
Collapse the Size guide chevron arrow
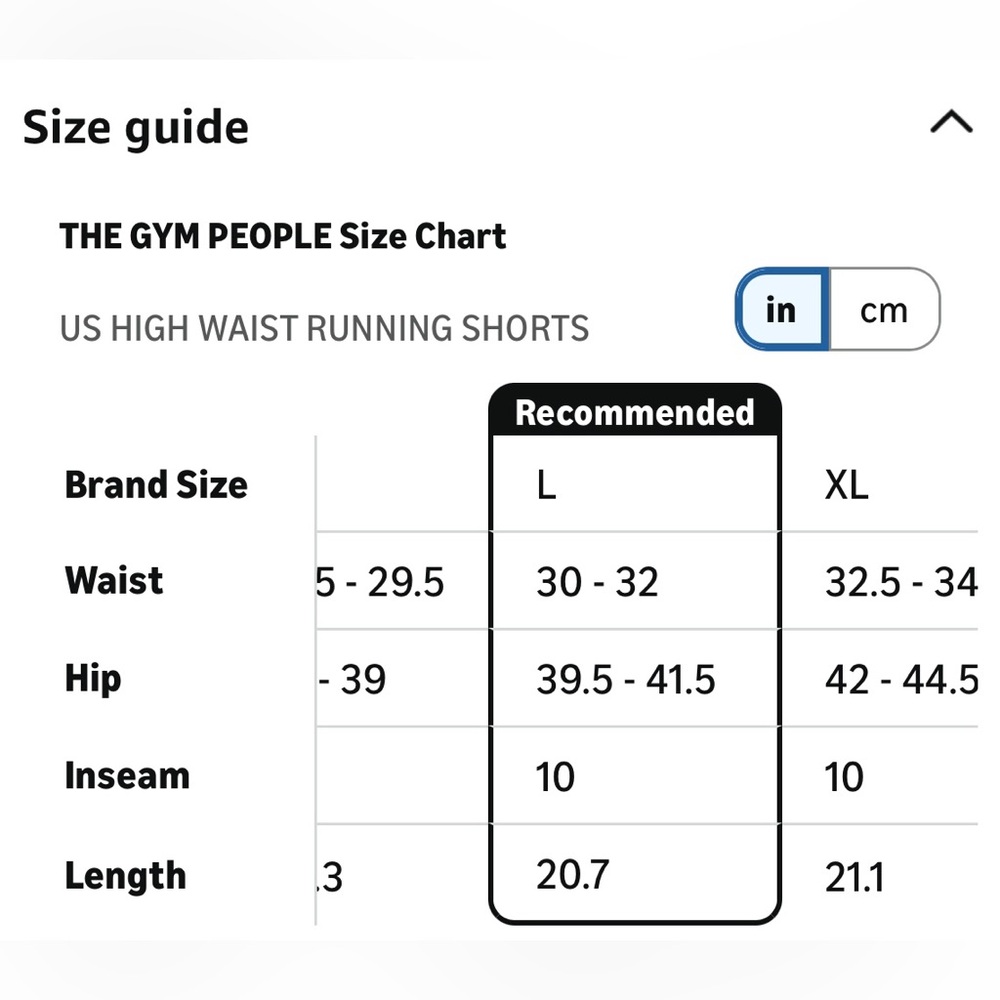951,121
